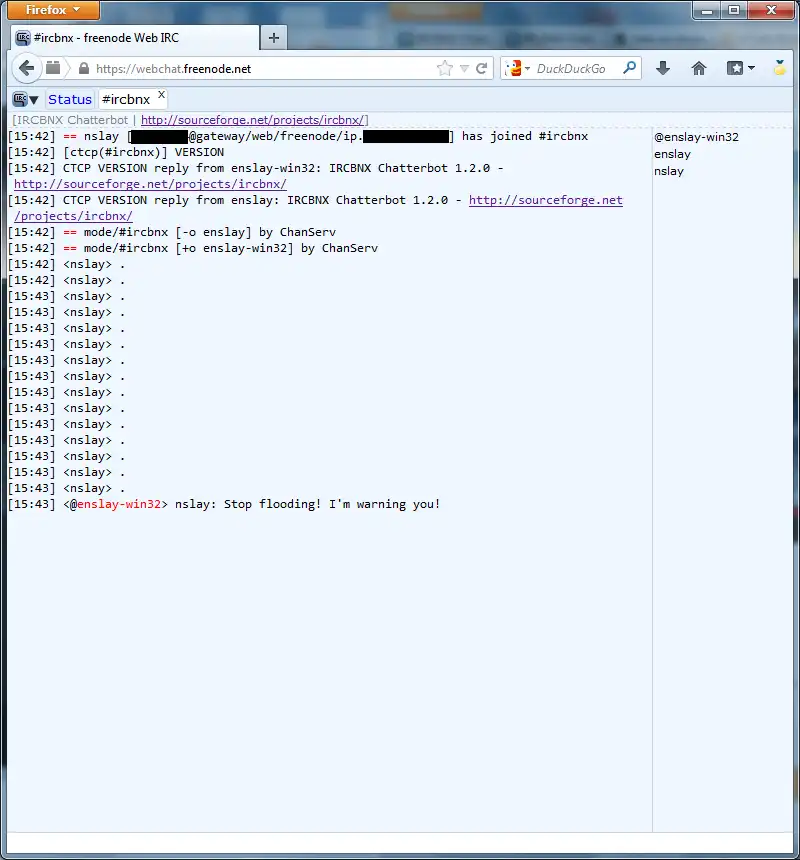Click the yellow medal add-on icon

pyautogui.click(x=780, y=67)
